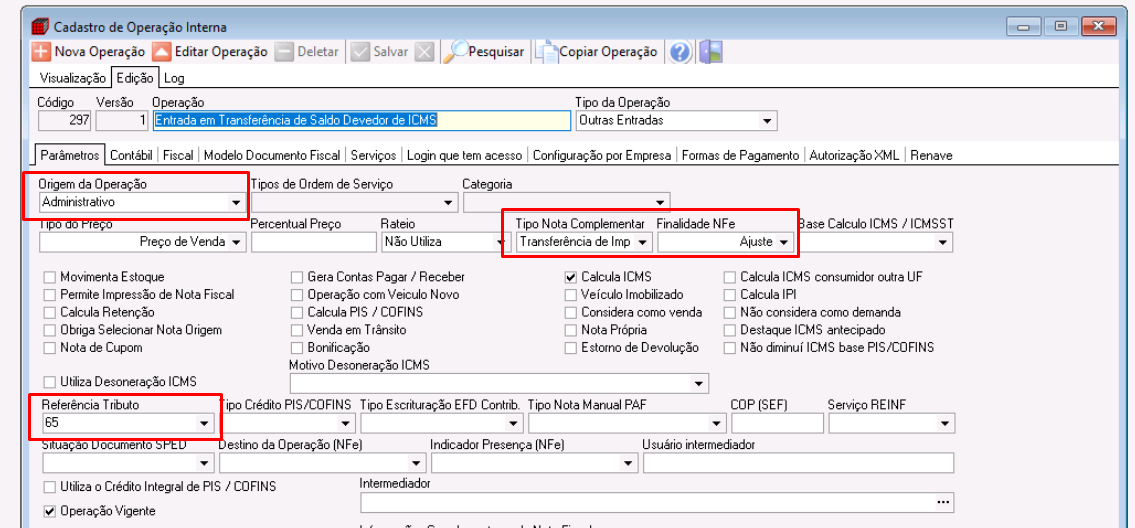The width and height of the screenshot is (1135, 528).
Task: Open the Destino da Operação (NFe) dropdown
Action: click(416, 462)
